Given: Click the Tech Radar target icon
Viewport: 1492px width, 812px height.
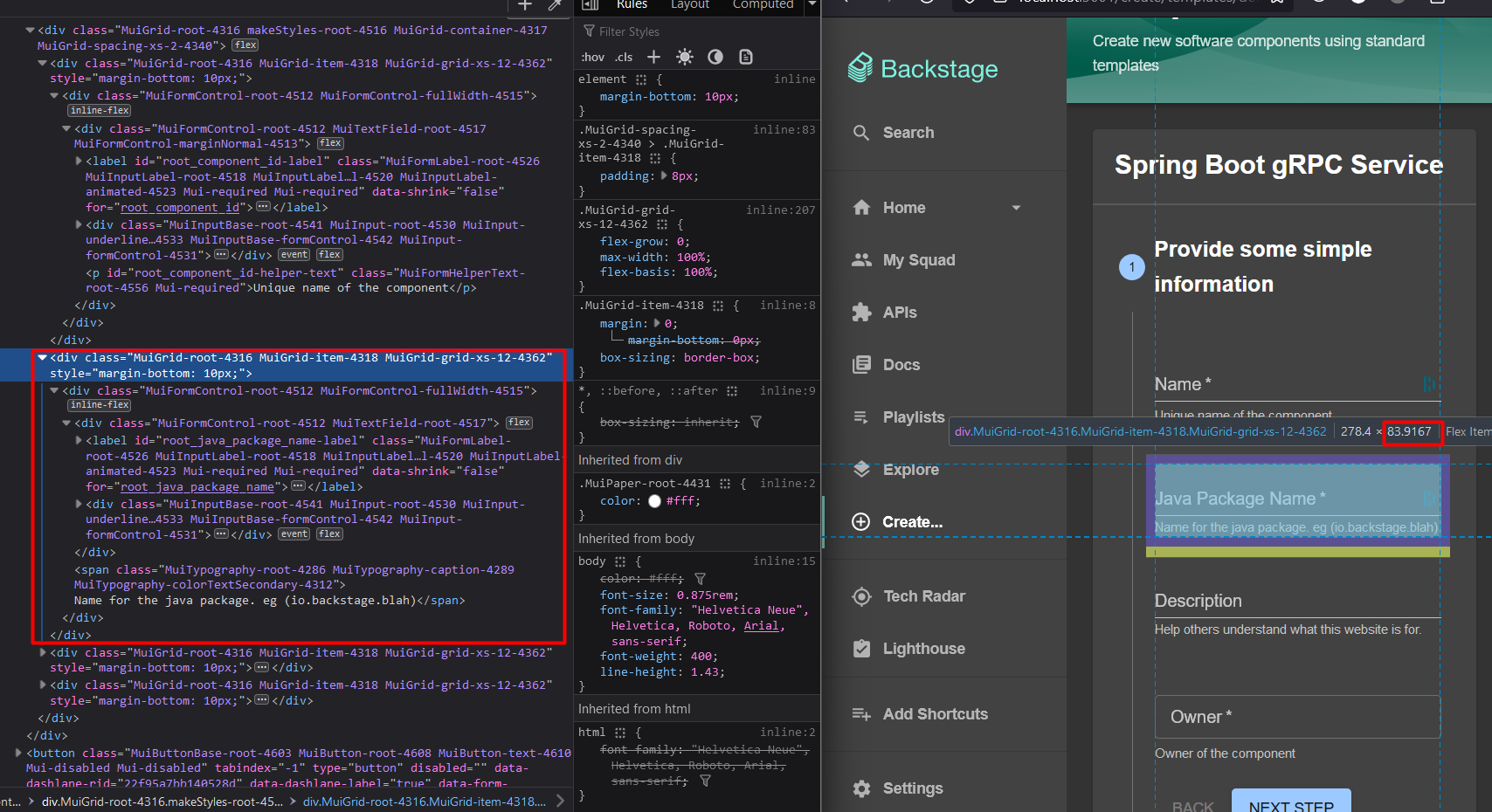Looking at the screenshot, I should pos(861,596).
